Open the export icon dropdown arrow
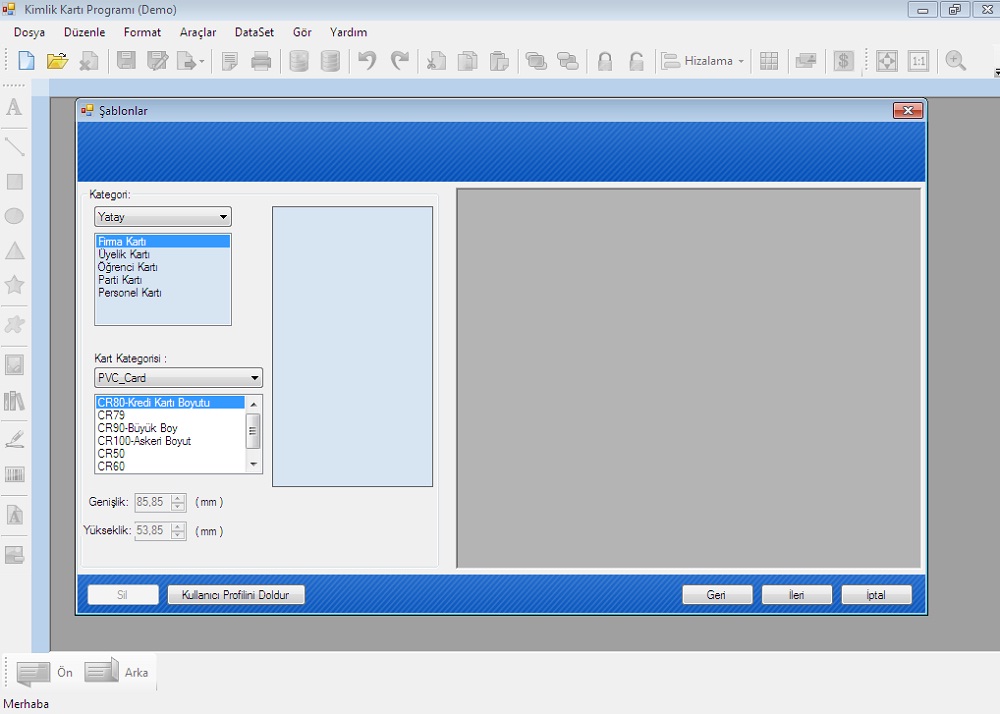The image size is (1000, 714). (202, 62)
